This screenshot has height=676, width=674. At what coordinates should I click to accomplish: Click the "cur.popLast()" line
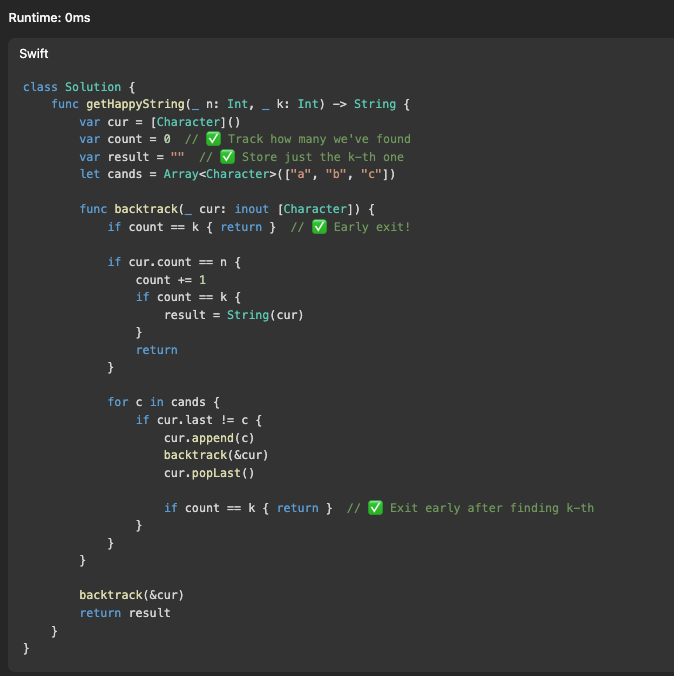click(209, 473)
